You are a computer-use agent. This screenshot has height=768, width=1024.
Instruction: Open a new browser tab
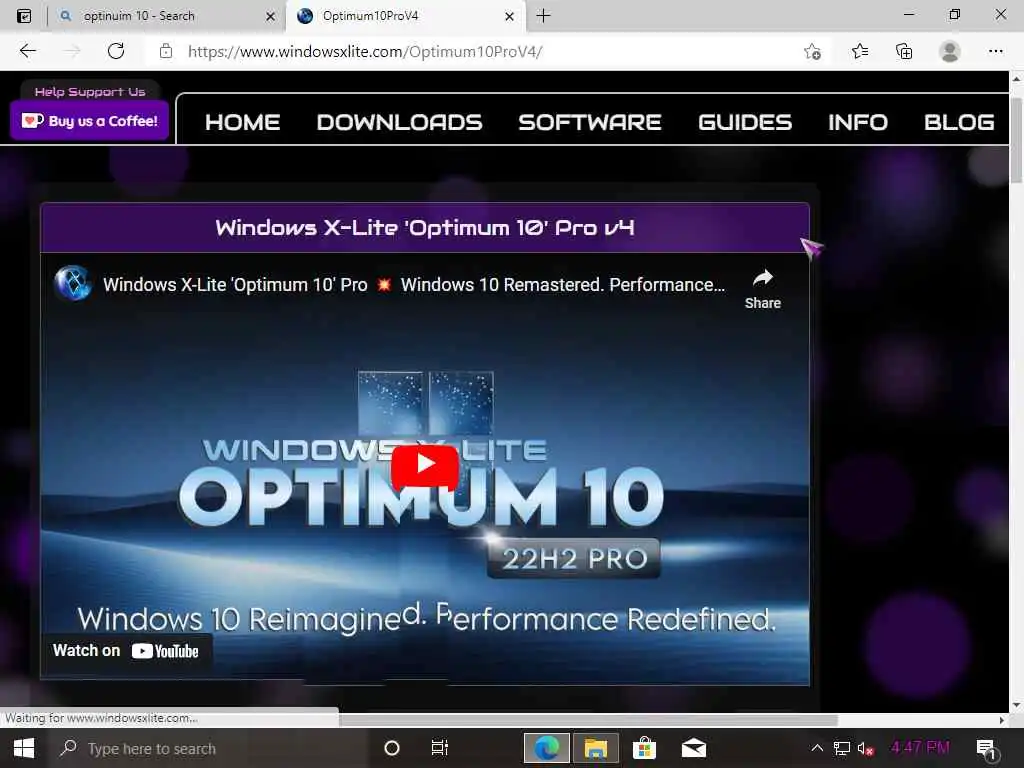click(543, 16)
